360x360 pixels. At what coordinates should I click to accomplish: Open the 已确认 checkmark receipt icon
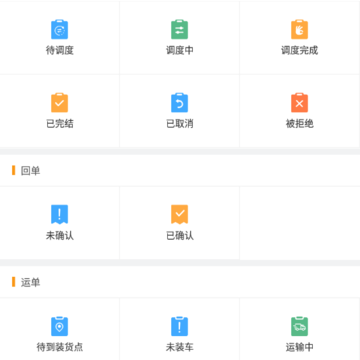coord(179,214)
